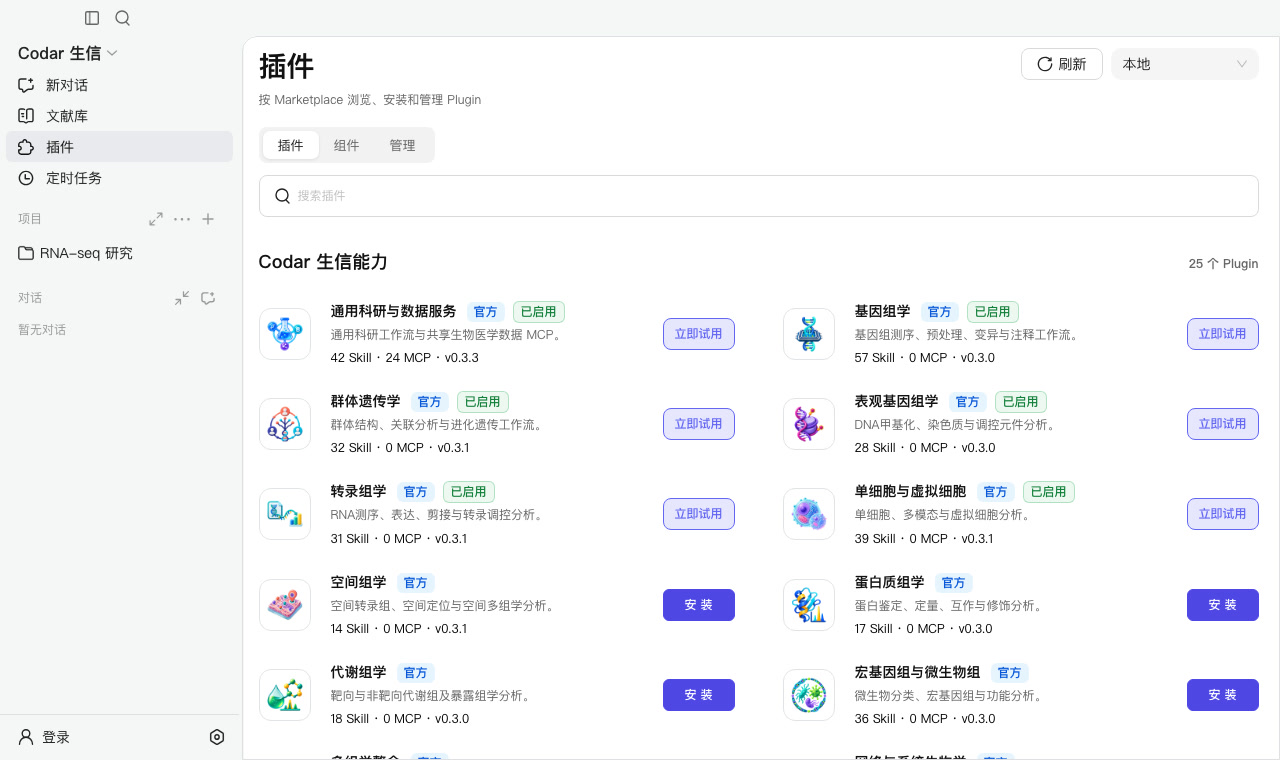Click 登录 at the sidebar bottom
The image size is (1280, 760).
click(x=45, y=737)
